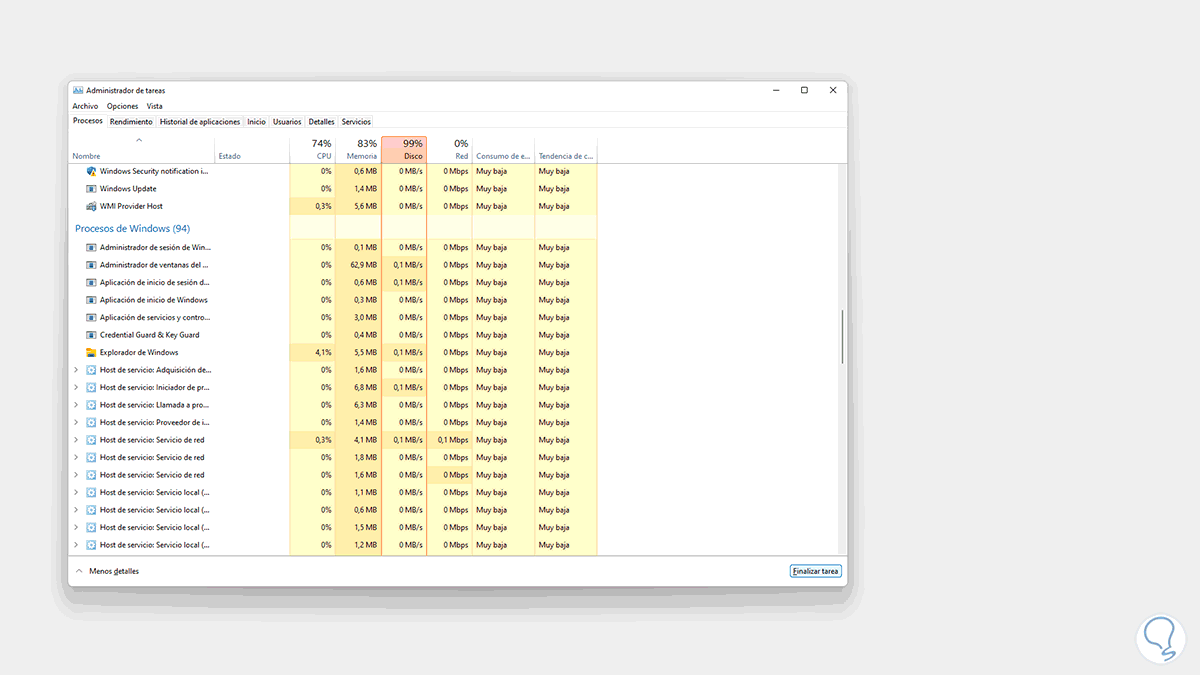Click the Aplicación de servicios y control icon
1200x675 pixels.
(x=91, y=317)
